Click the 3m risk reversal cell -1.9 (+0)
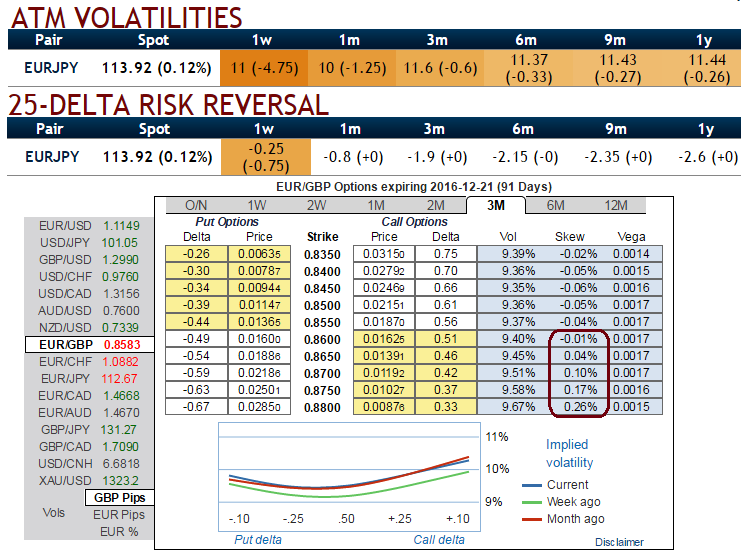The height and width of the screenshot is (553, 741). click(x=437, y=157)
